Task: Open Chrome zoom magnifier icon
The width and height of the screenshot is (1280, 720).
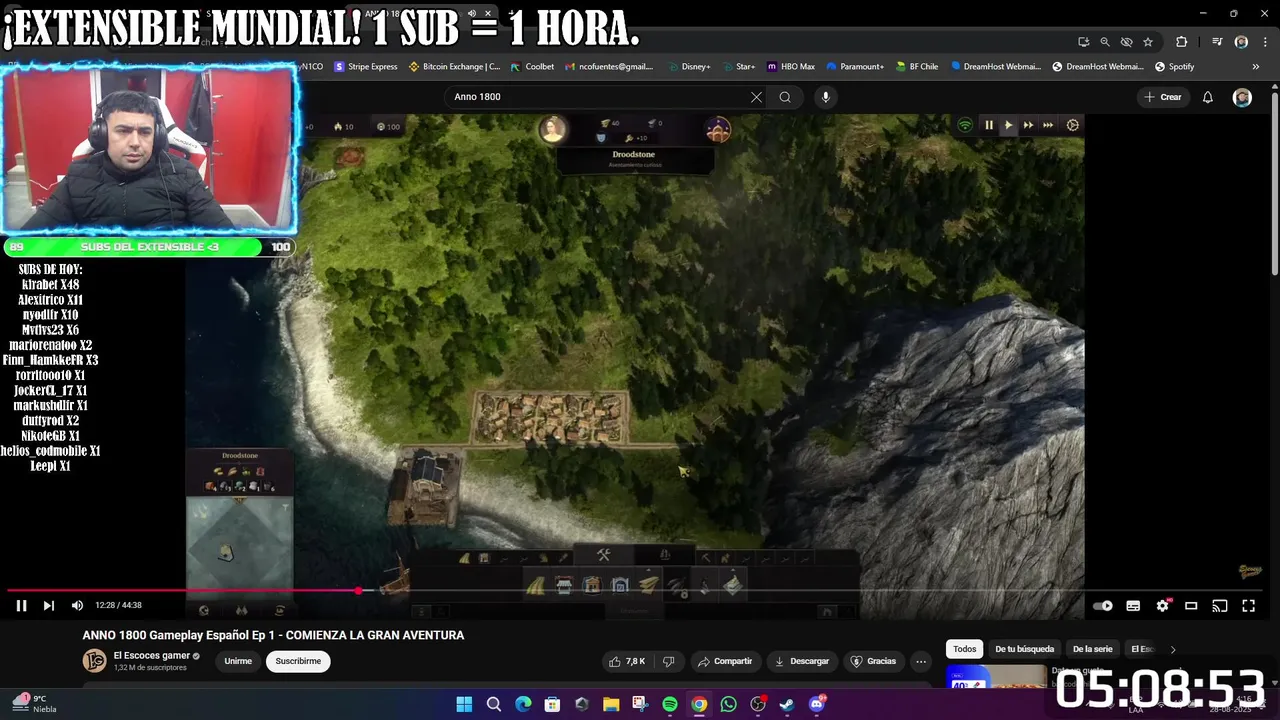Action: pos(1105,42)
